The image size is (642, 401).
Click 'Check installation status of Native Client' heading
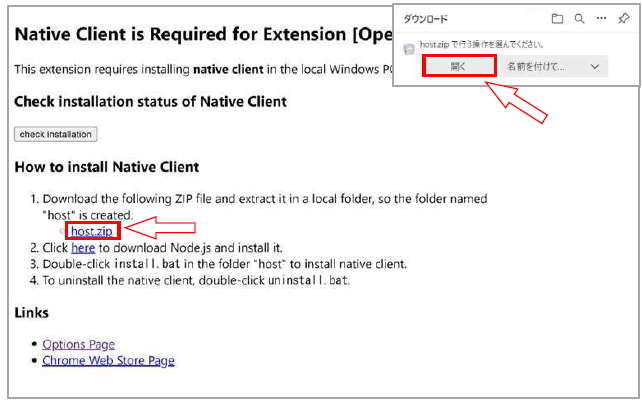click(x=150, y=101)
